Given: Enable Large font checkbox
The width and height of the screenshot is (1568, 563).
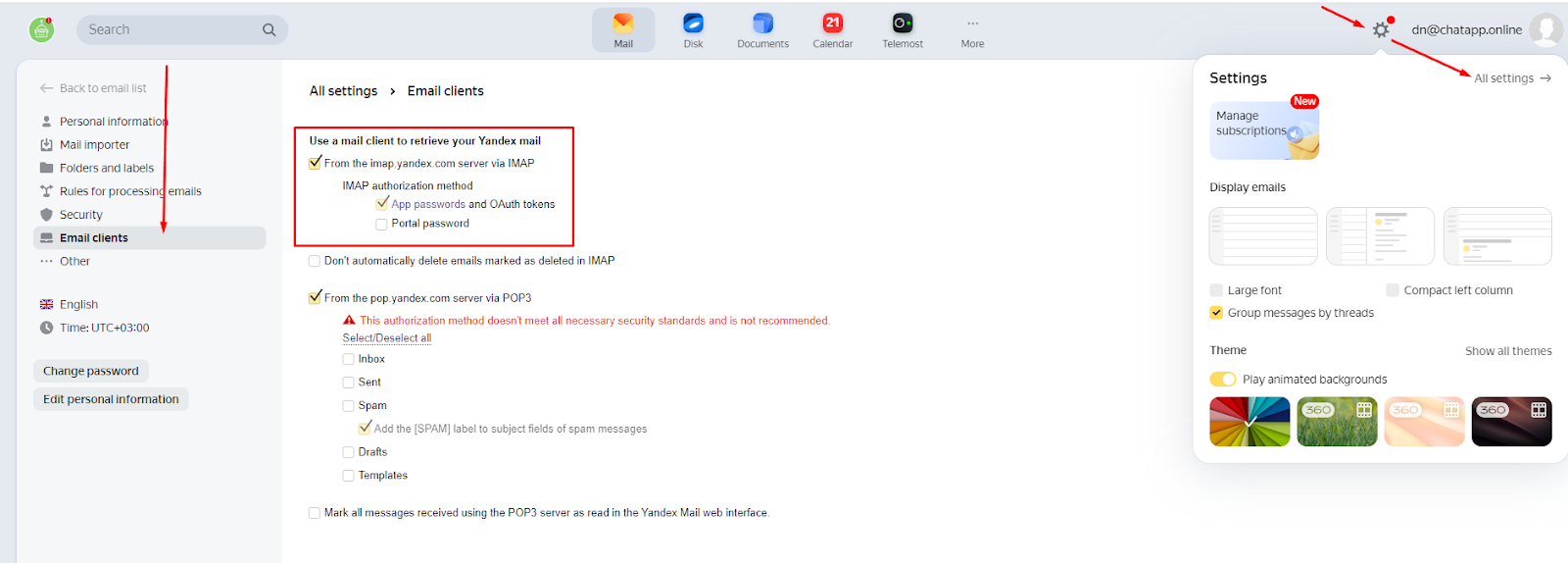Looking at the screenshot, I should (1216, 290).
